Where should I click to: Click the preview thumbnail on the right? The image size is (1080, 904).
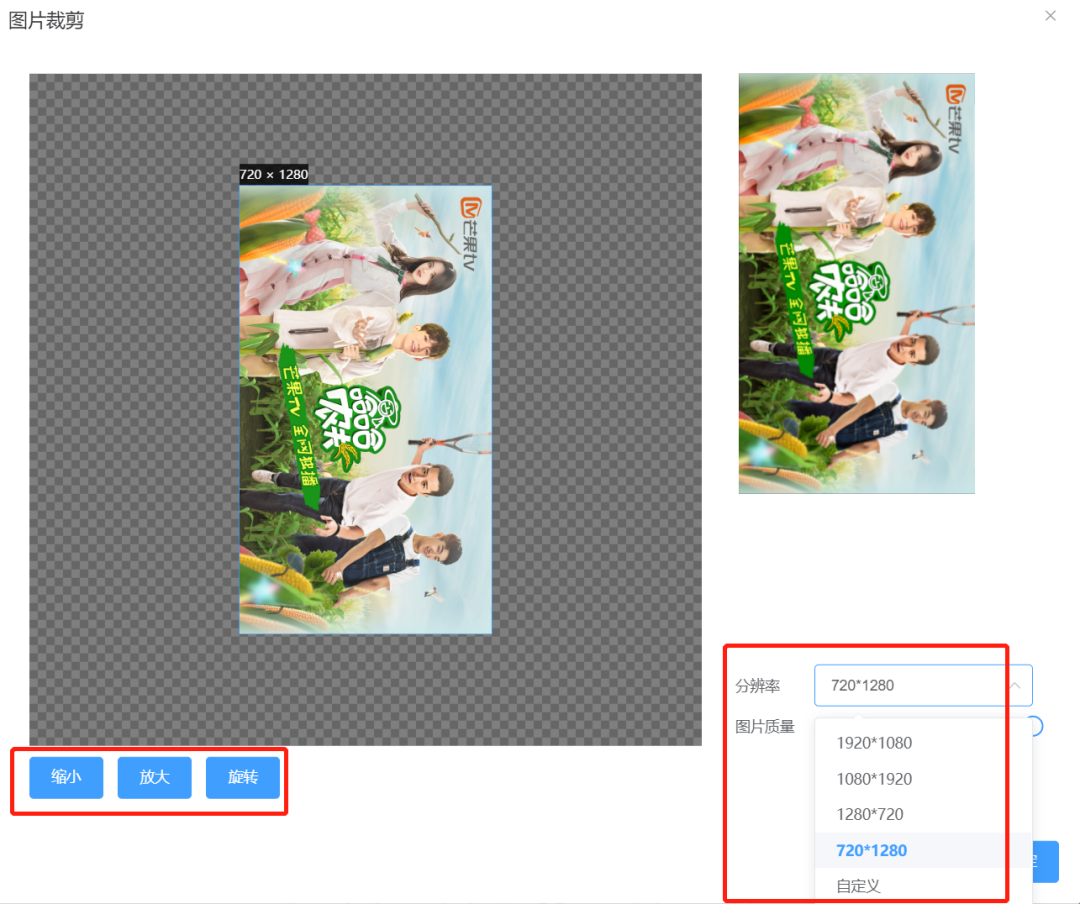[x=857, y=283]
